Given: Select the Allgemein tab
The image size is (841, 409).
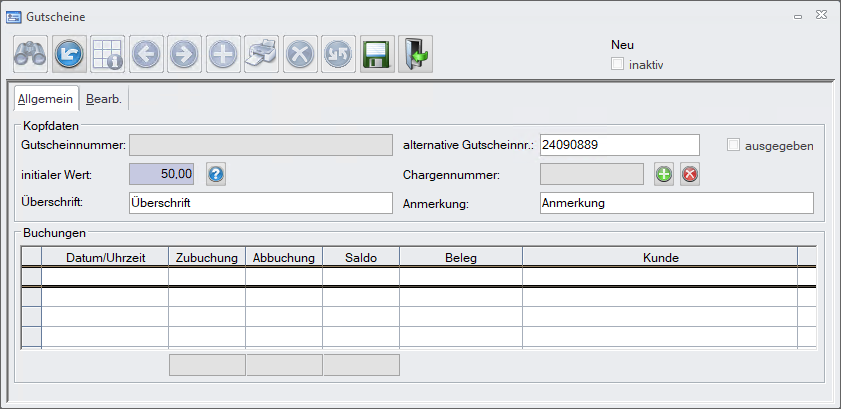Looking at the screenshot, I should coord(45,99).
